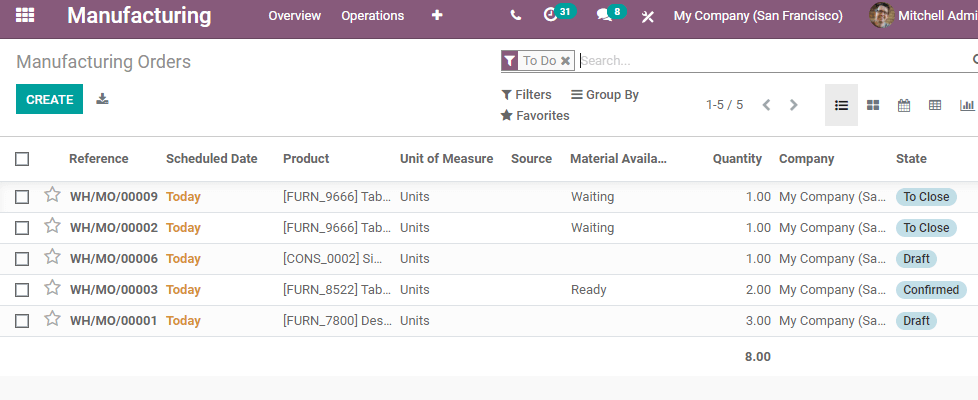Switch to calendar view
This screenshot has width=978, height=400.
(x=903, y=105)
